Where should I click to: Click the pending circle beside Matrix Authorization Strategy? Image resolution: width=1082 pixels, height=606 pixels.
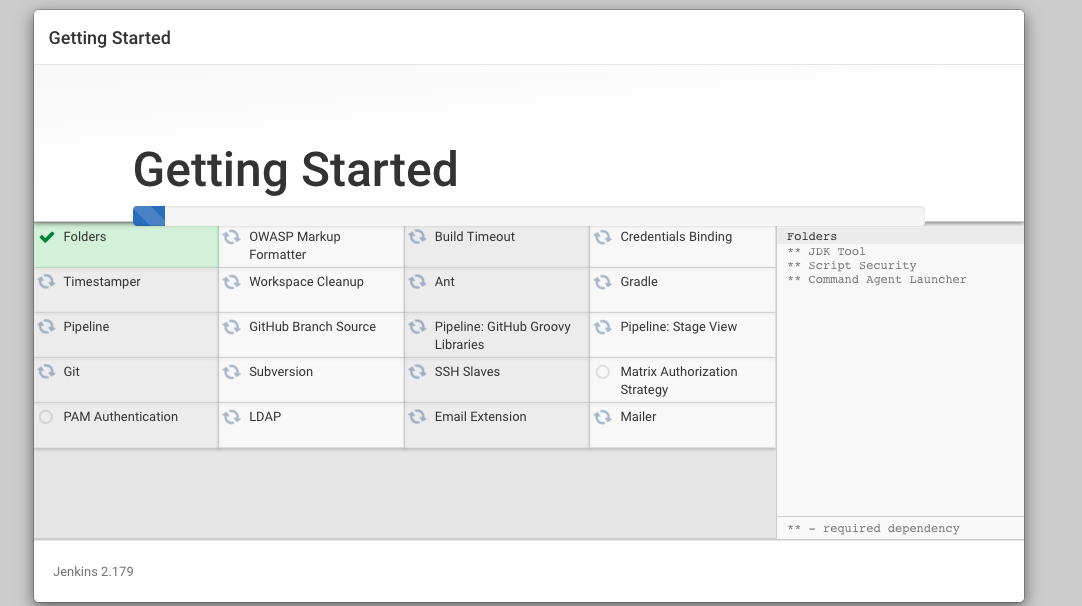tap(603, 372)
